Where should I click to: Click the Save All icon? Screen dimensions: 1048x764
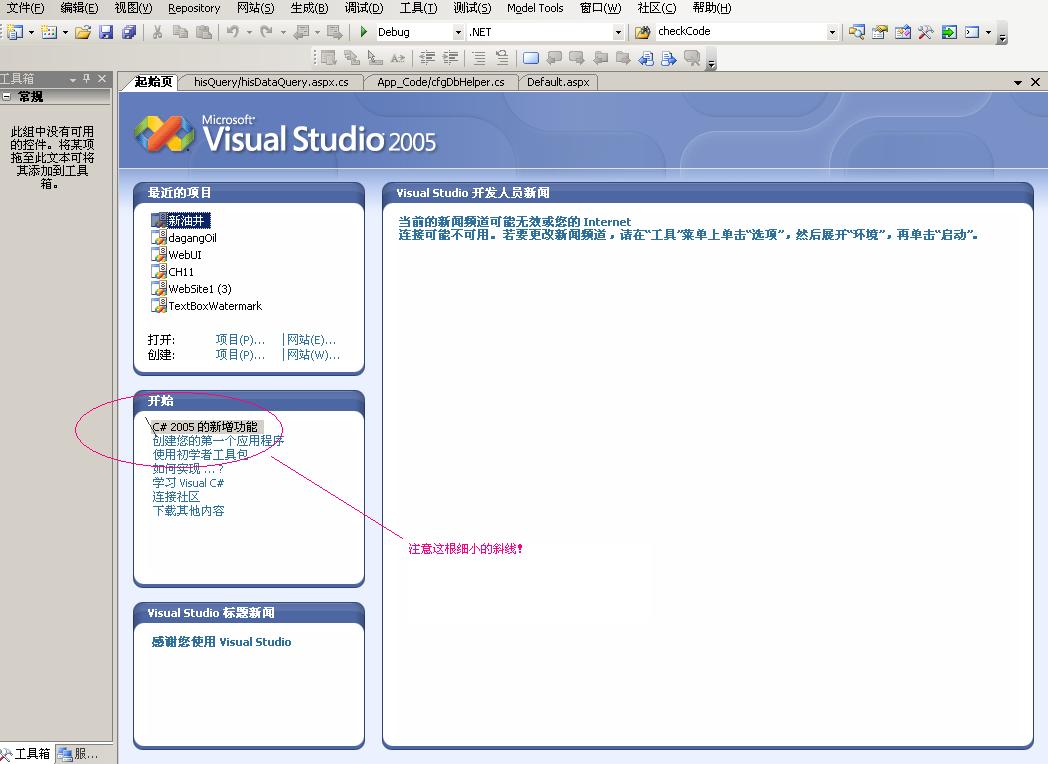(129, 32)
